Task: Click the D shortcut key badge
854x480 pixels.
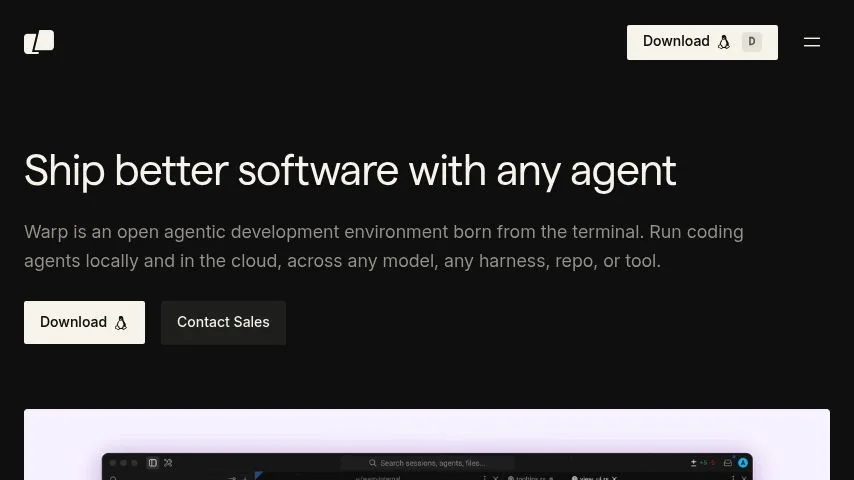Action: coord(752,41)
